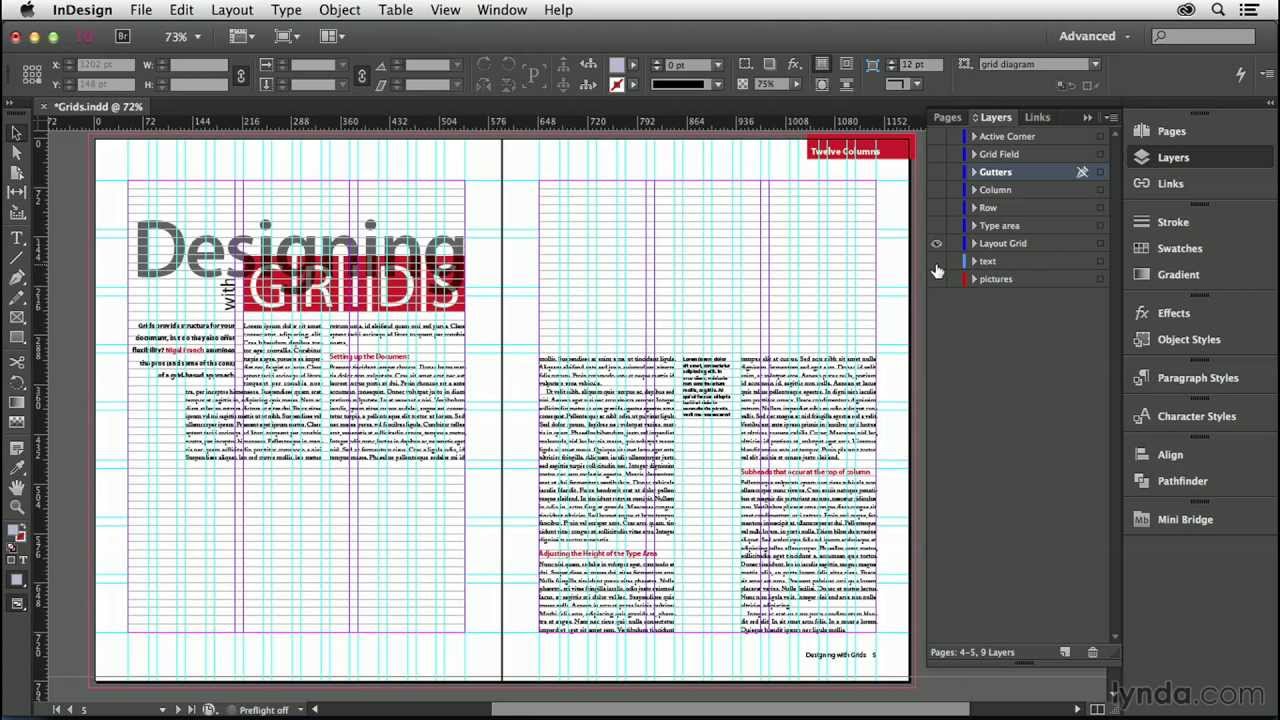Click the page number field showing 5
This screenshot has width=1280, height=720.
[85, 709]
